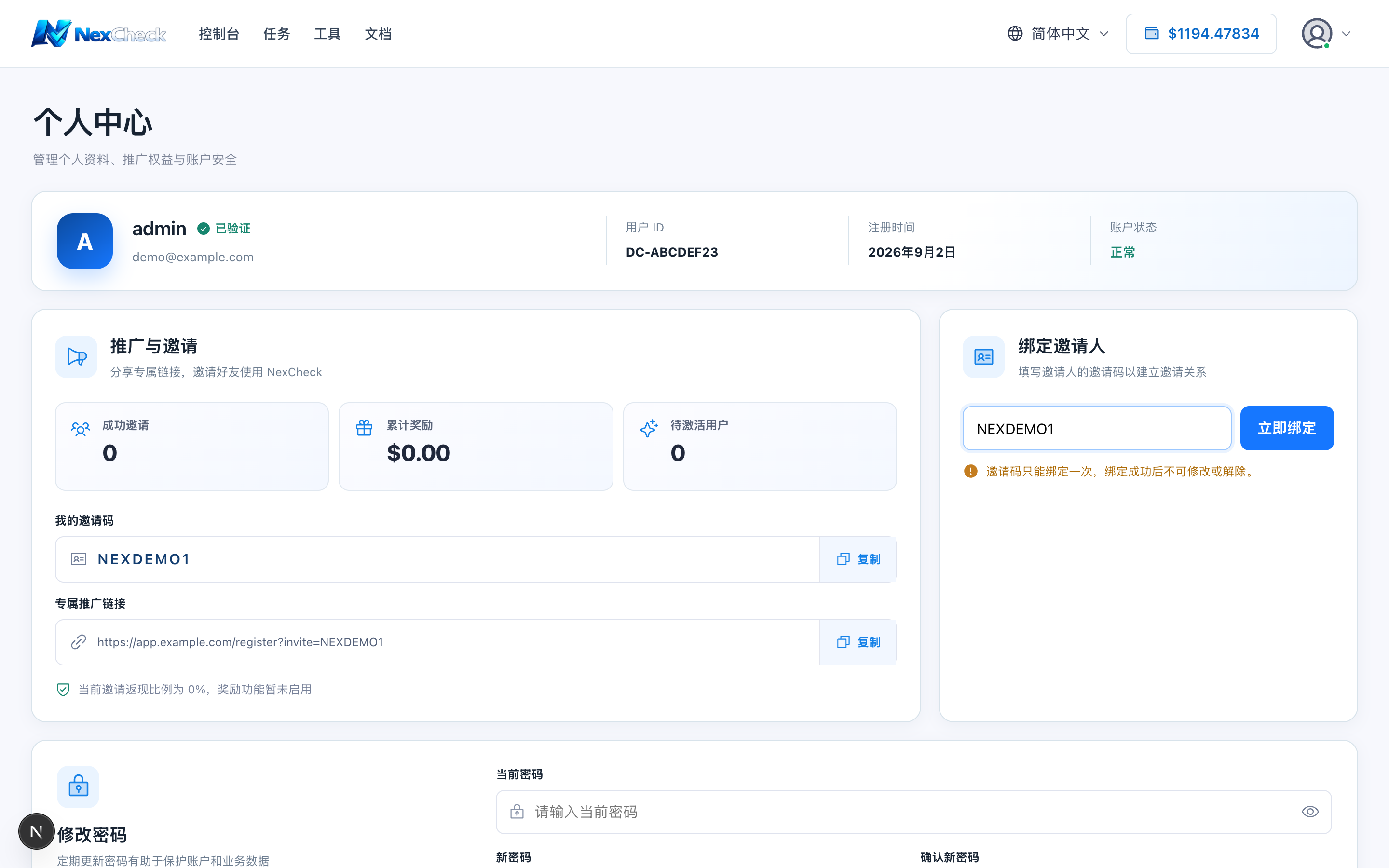Screen dimensions: 1389x868
Task: Click the 当前邀请返现比例为 0% note
Action: click(195, 690)
